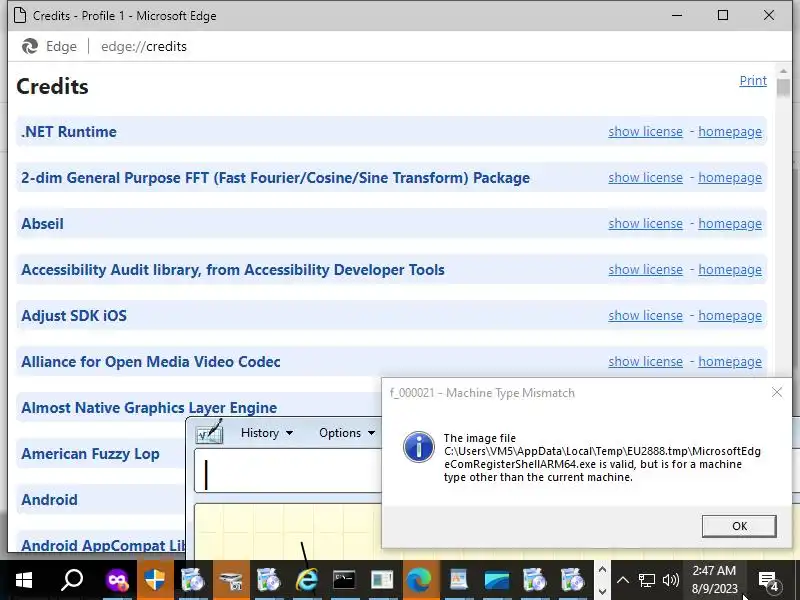This screenshot has height=600, width=800.
Task: Click the taskbar overflow down arrow
Action: [x=602, y=591]
